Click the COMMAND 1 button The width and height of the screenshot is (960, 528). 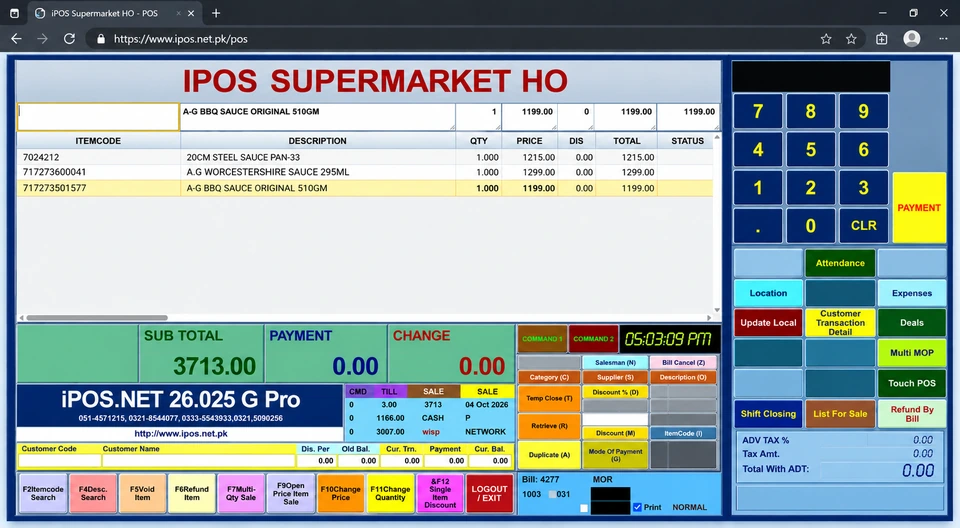point(542,339)
